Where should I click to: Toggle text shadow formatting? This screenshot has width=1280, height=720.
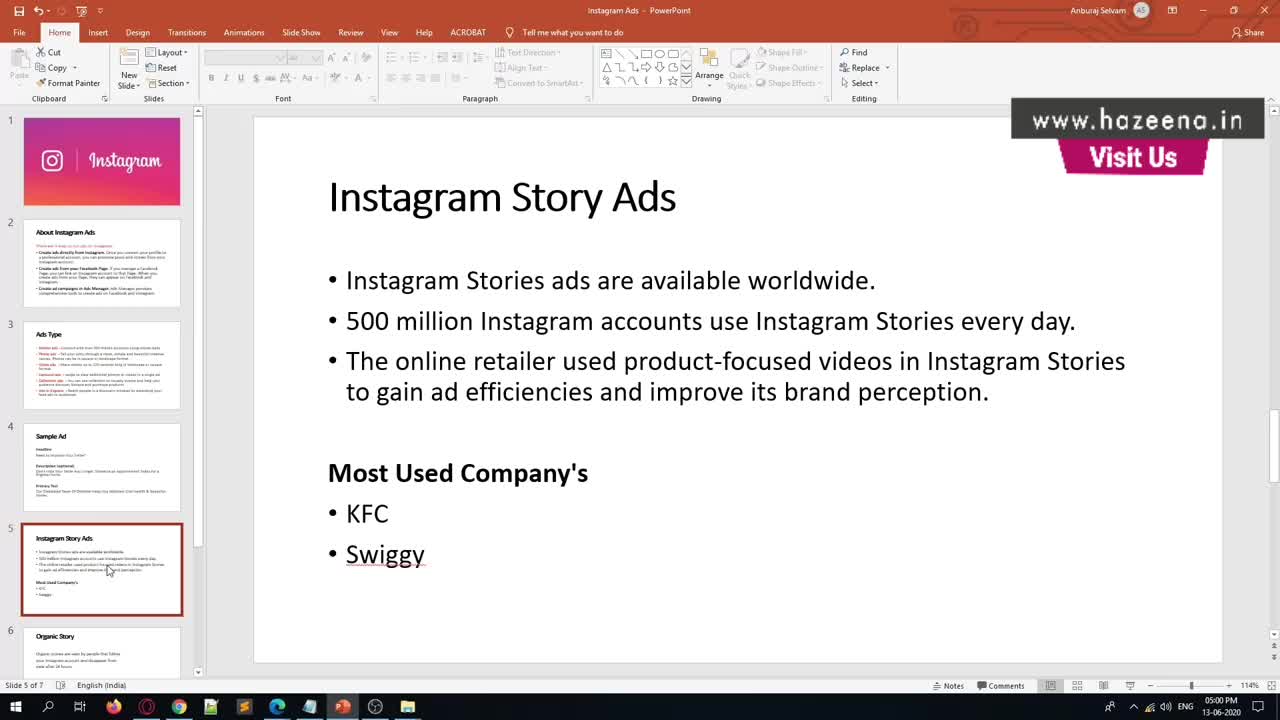[x=257, y=78]
